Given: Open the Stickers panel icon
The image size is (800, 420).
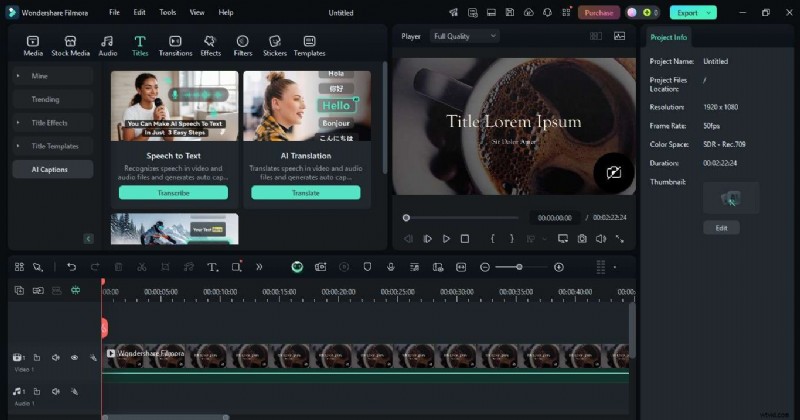Looking at the screenshot, I should (274, 45).
